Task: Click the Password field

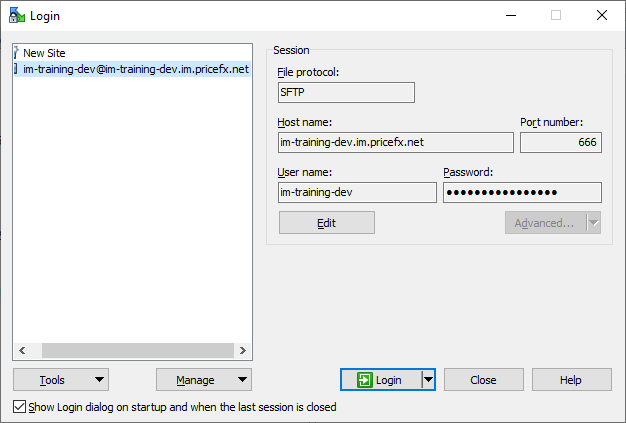Action: pos(522,192)
